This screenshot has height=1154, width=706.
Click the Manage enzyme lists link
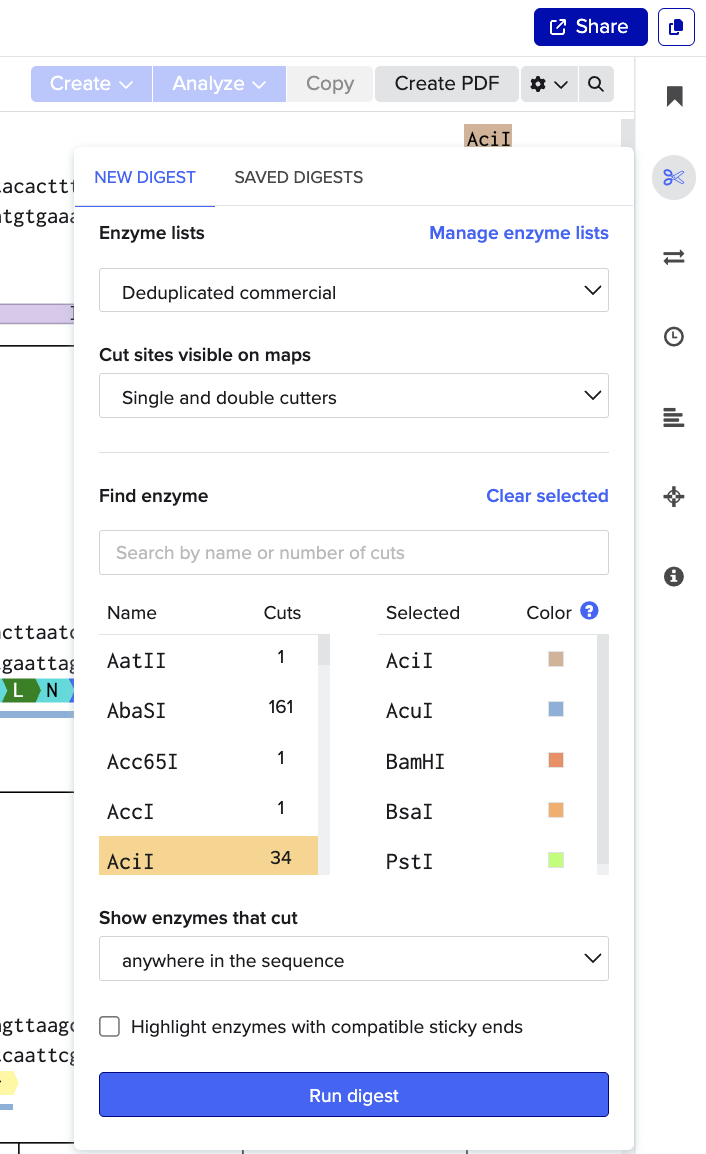tap(518, 233)
